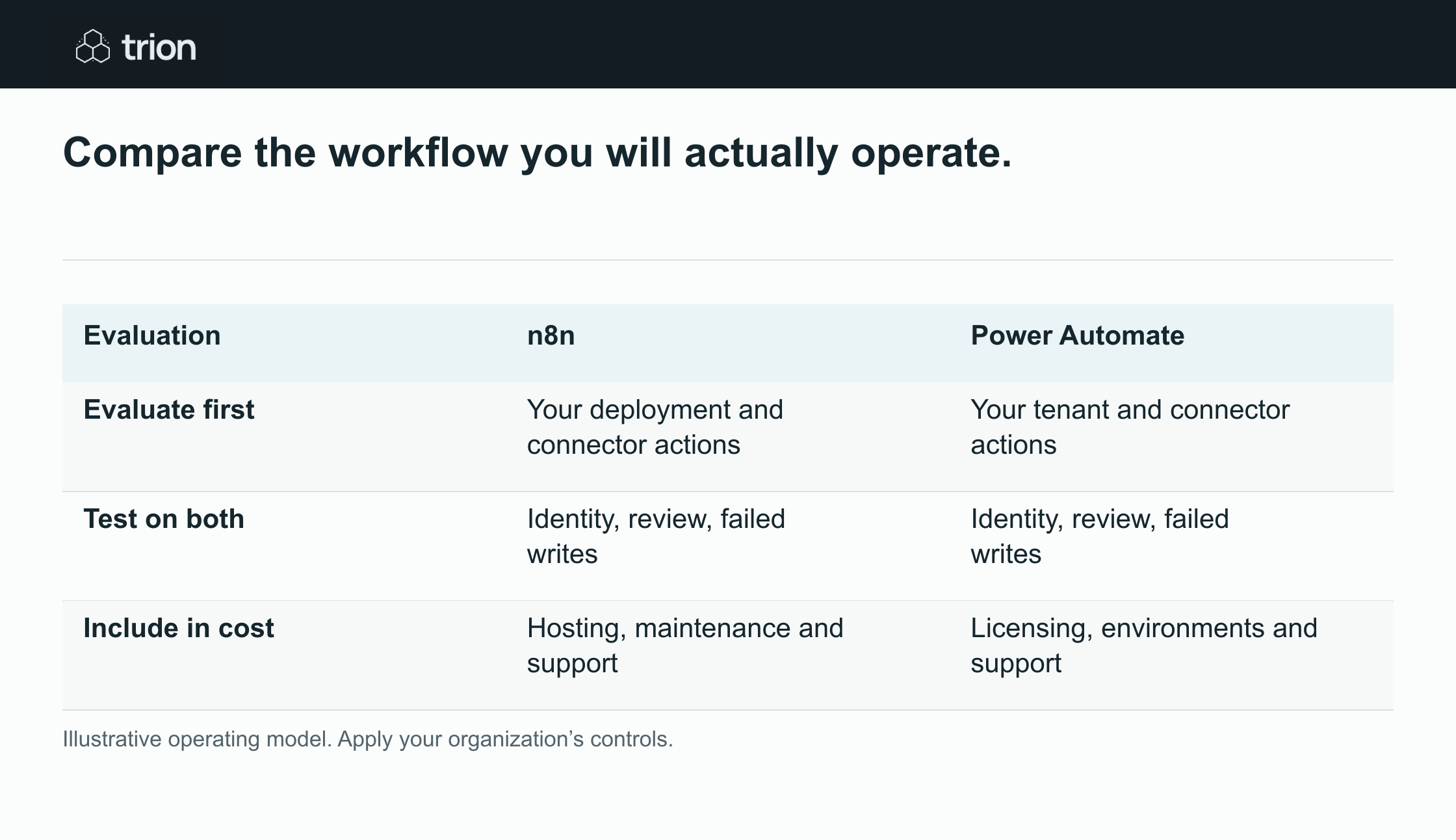Screen dimensions: 1456x840
Task: Select the Include in cost row label
Action: point(179,628)
